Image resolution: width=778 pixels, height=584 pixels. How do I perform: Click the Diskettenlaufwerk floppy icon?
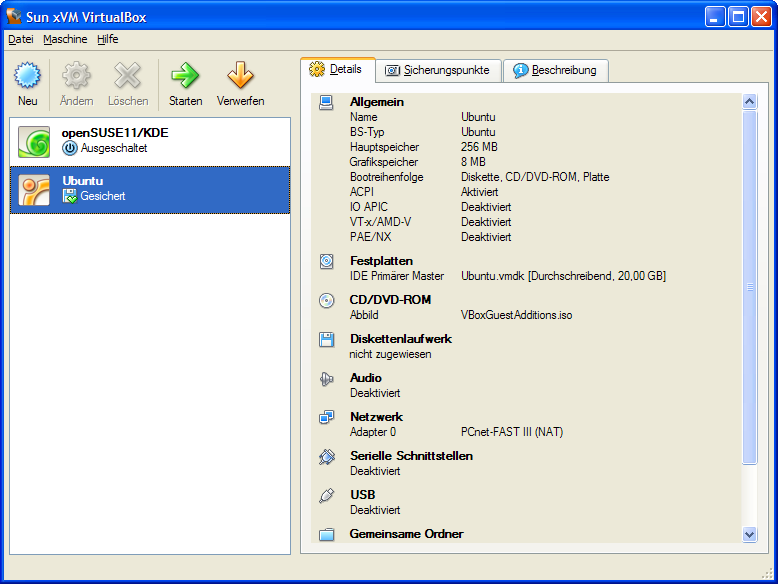click(327, 340)
